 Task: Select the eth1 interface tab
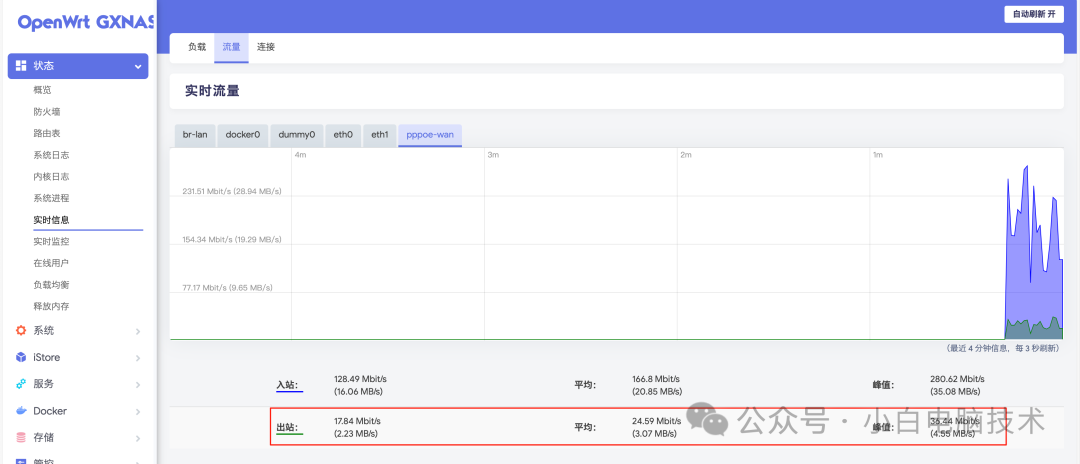pos(380,135)
